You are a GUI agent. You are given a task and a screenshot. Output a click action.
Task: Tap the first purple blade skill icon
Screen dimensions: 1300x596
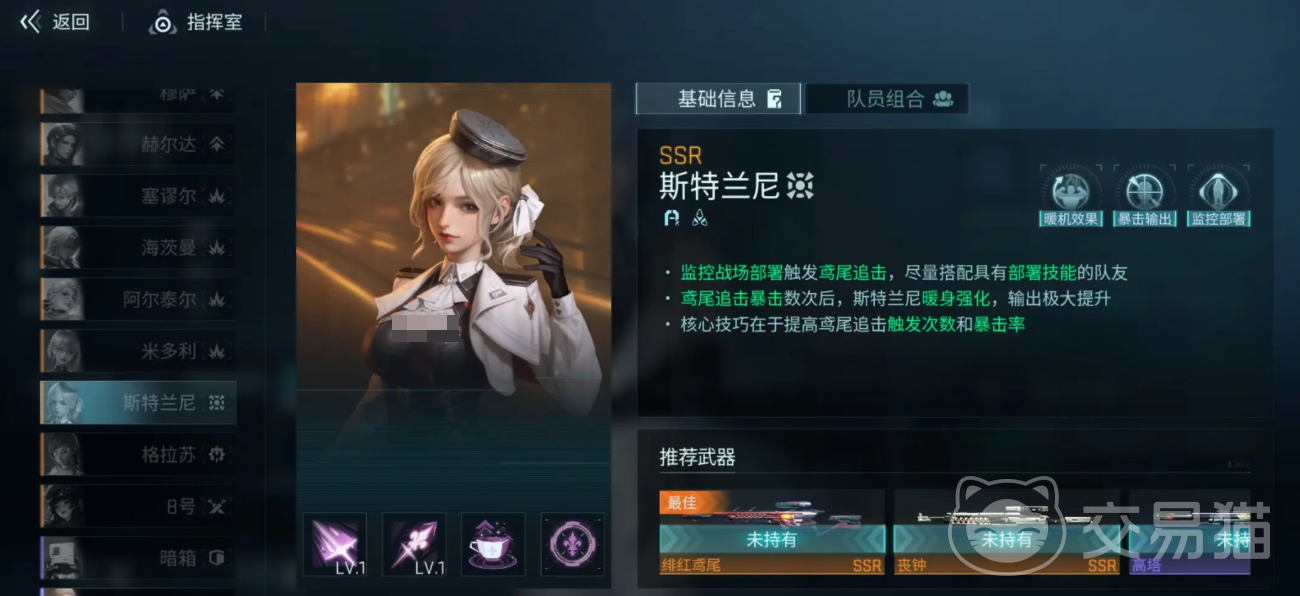pyautogui.click(x=335, y=545)
